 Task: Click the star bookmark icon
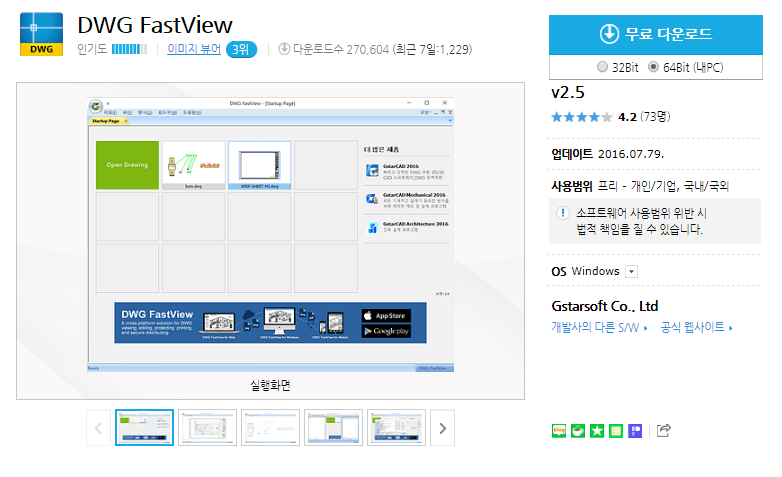[597, 431]
